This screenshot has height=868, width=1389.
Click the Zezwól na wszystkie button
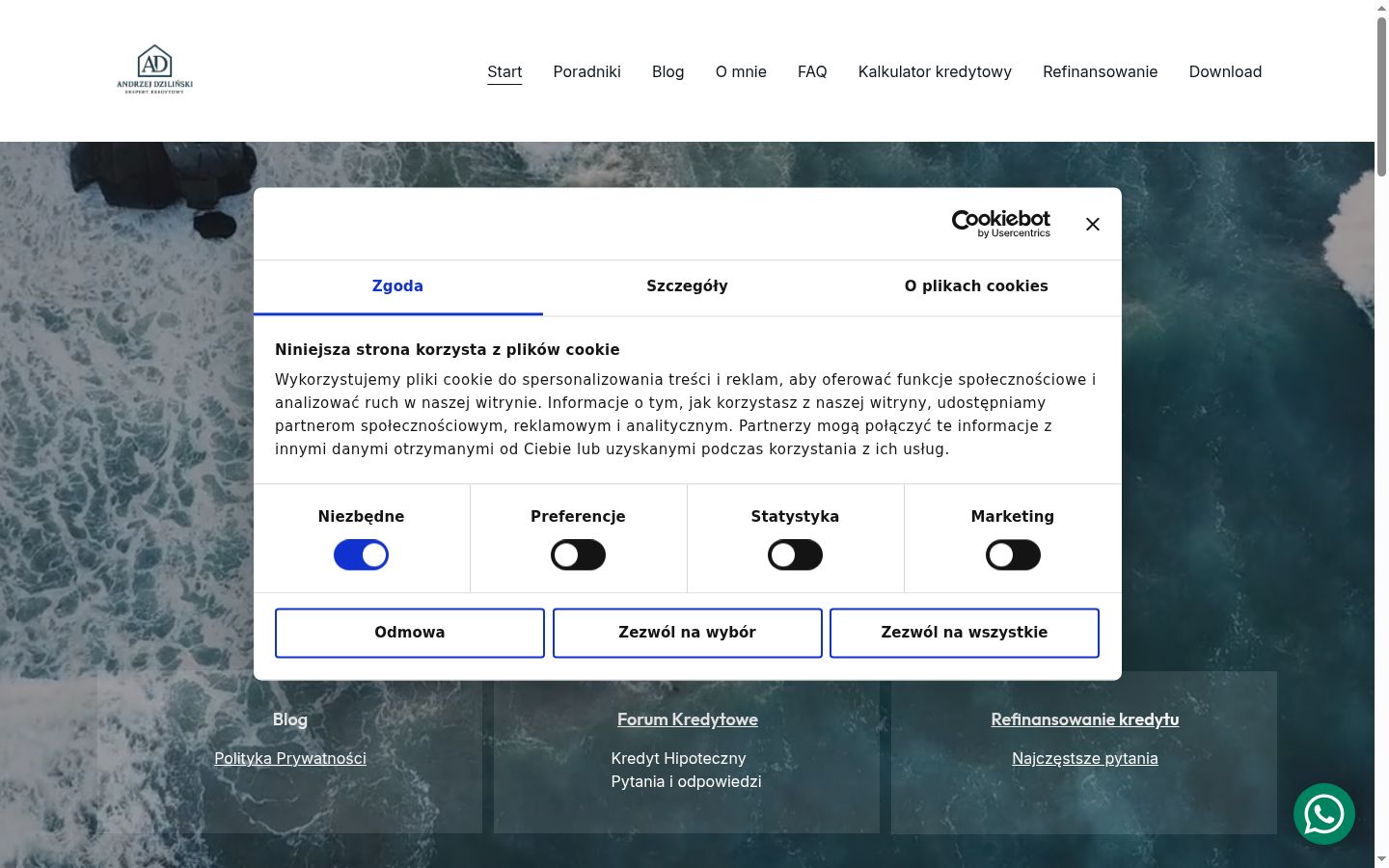[965, 633]
